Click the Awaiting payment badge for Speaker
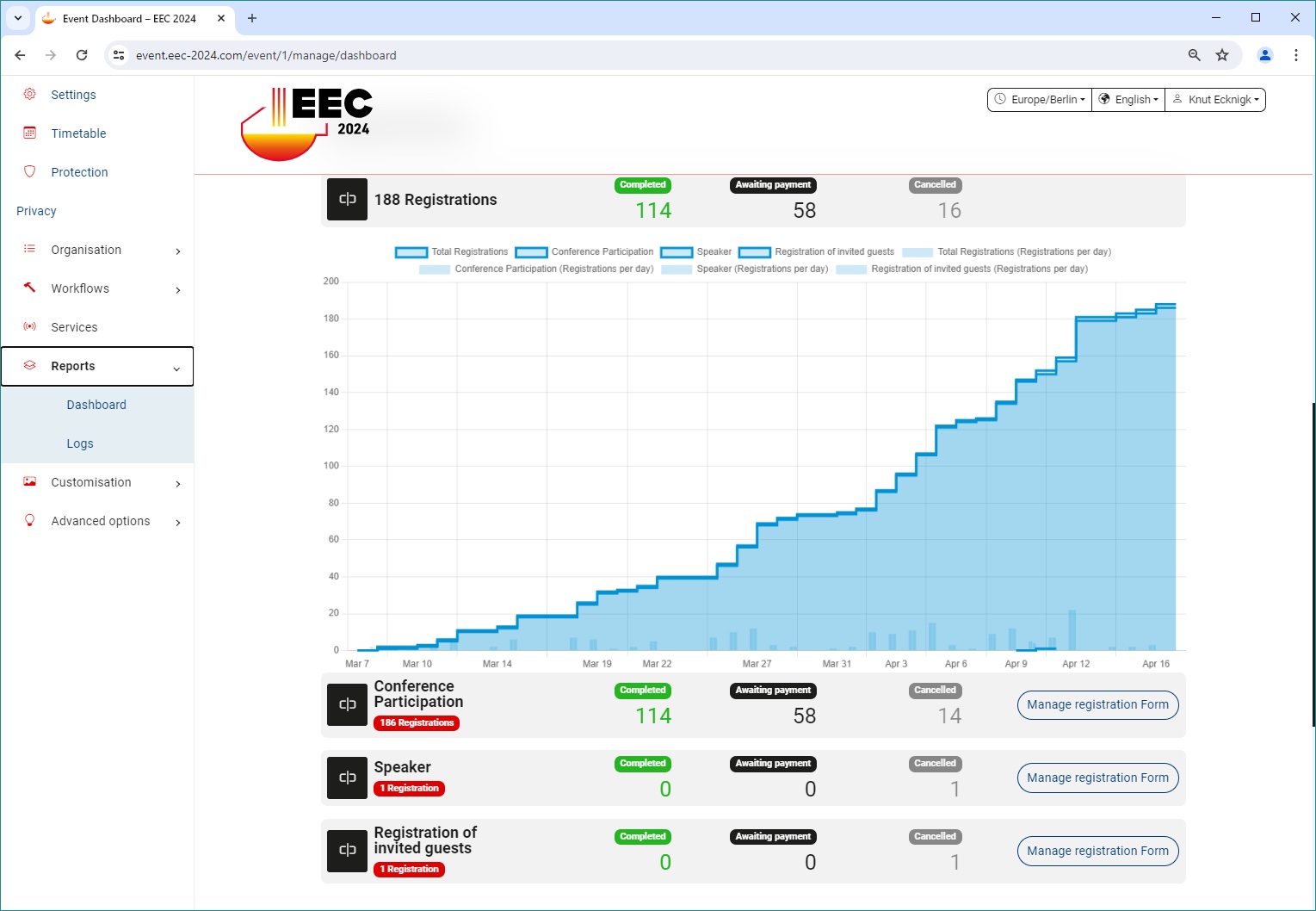Image resolution: width=1316 pixels, height=911 pixels. click(x=773, y=764)
